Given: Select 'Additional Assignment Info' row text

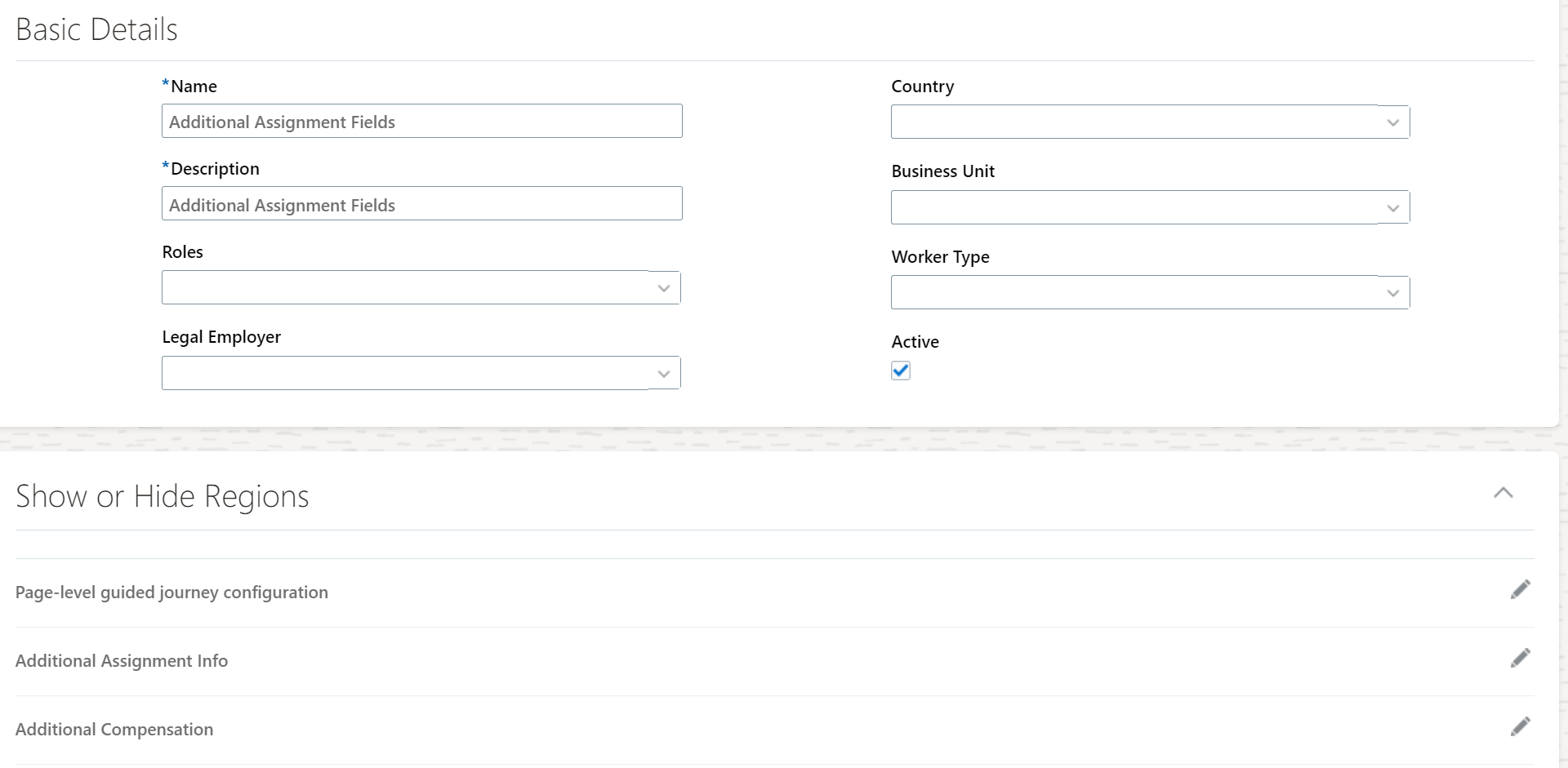Looking at the screenshot, I should pos(122,661).
